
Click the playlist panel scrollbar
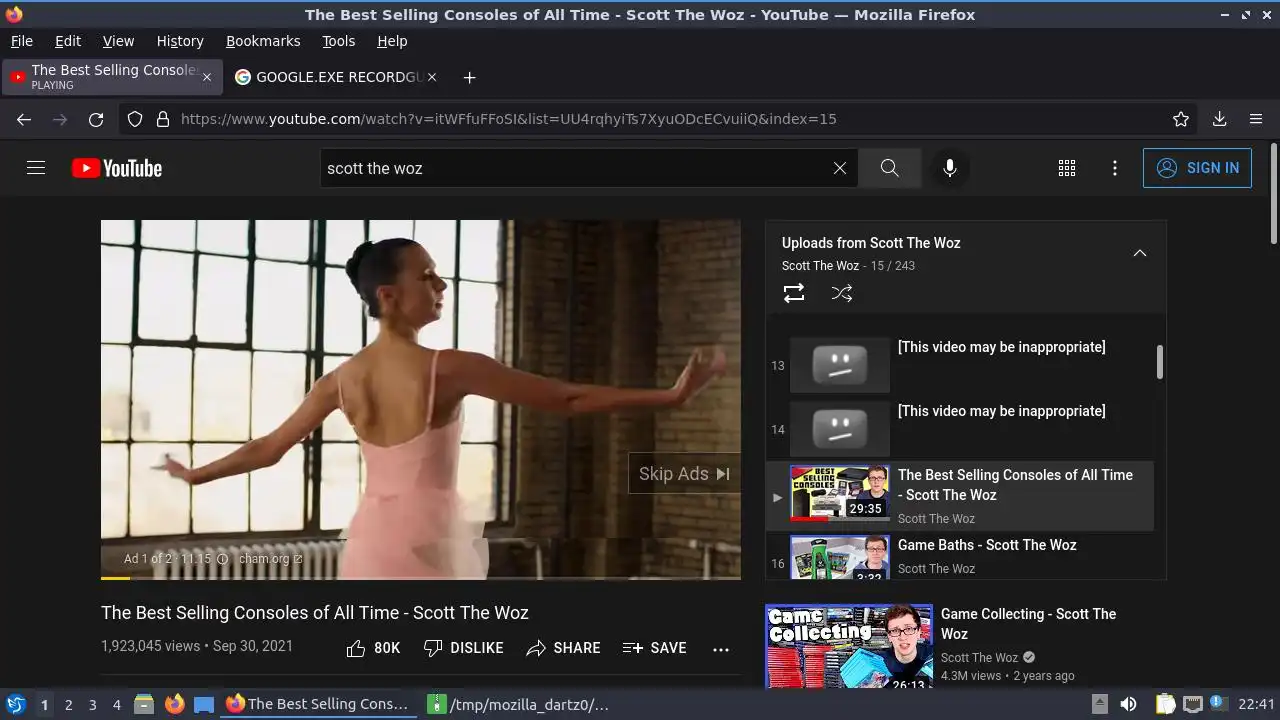click(x=1160, y=362)
